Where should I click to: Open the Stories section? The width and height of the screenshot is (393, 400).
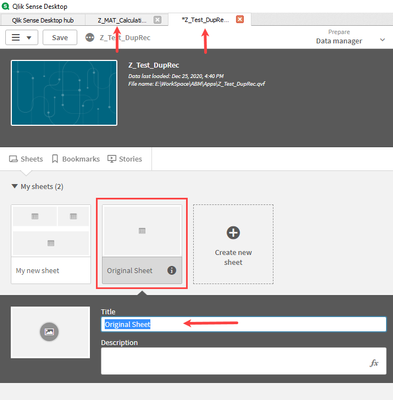125,159
